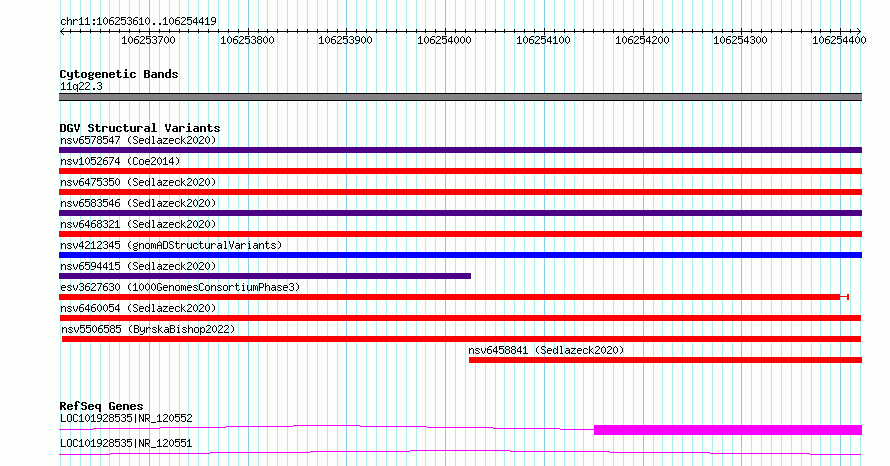Click the LOC101928535|NR_120552 gene label
890x466 pixels.
click(126, 418)
